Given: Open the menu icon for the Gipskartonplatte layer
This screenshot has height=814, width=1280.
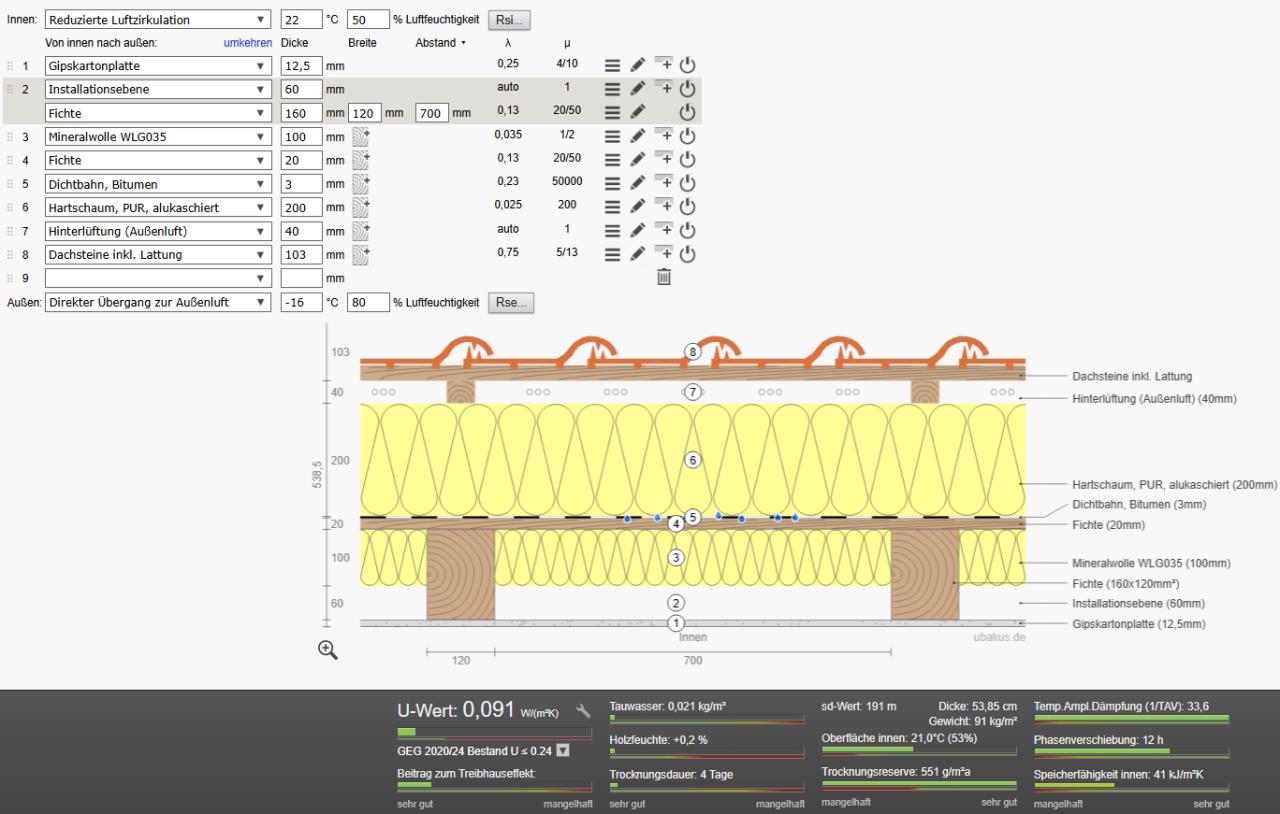Looking at the screenshot, I should (x=612, y=66).
